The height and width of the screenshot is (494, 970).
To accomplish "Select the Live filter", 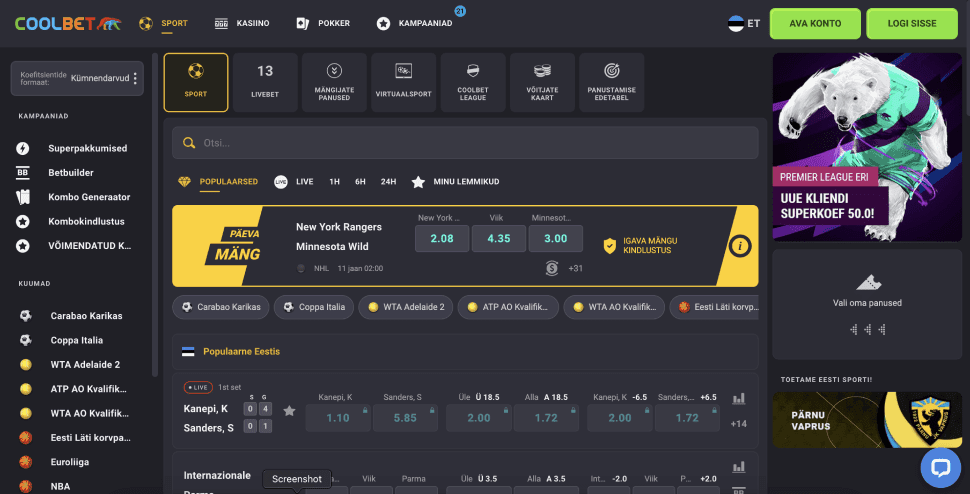I will [294, 182].
